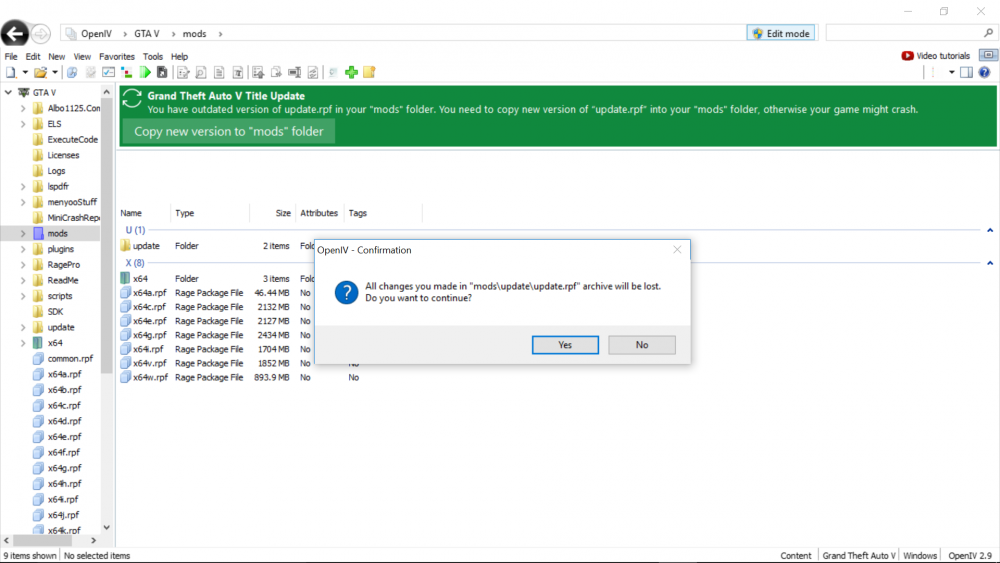This screenshot has width=1000, height=563.
Task: Click the export-up document toolbar icon
Action: point(258,73)
